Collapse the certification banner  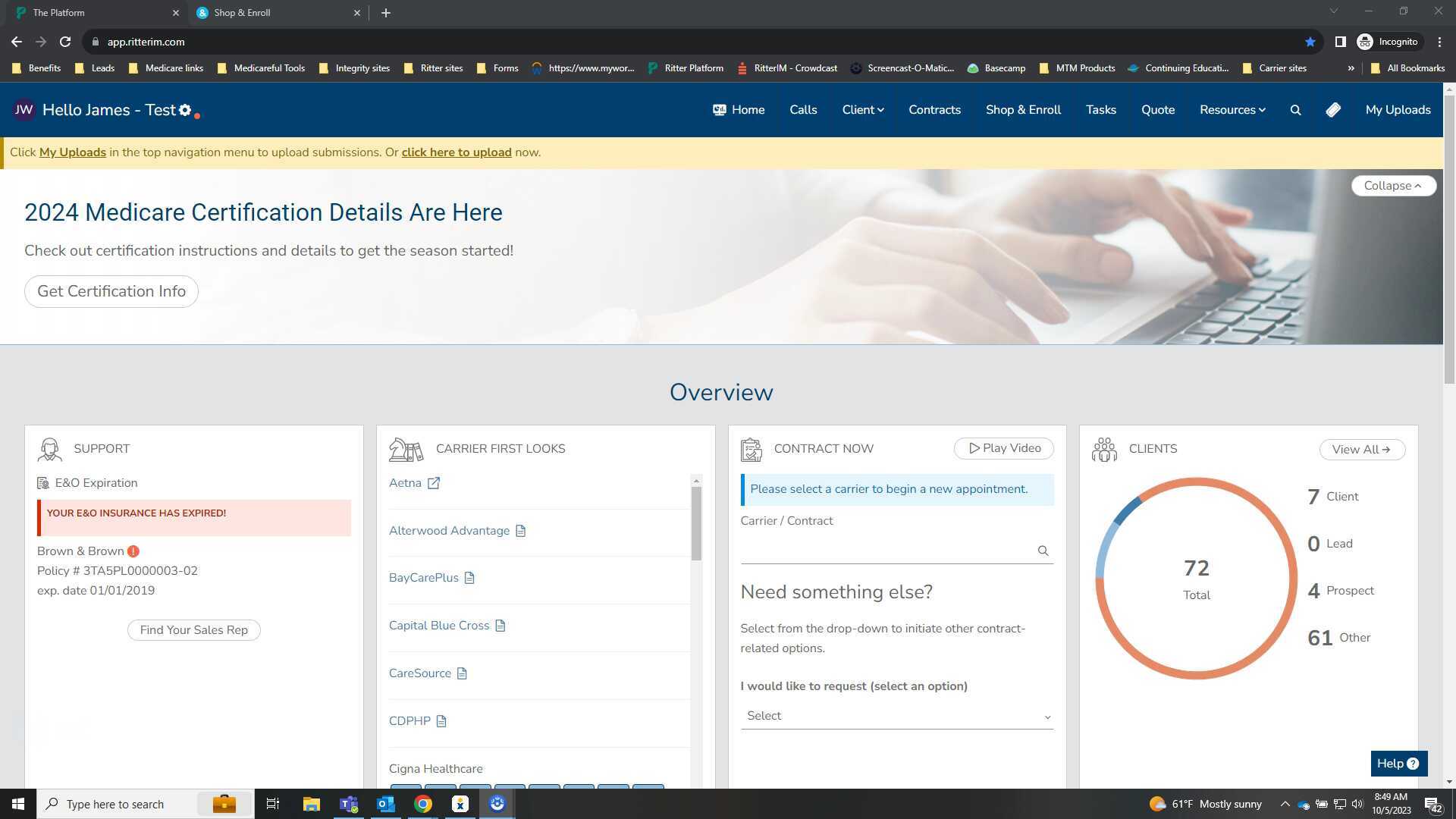(1392, 186)
